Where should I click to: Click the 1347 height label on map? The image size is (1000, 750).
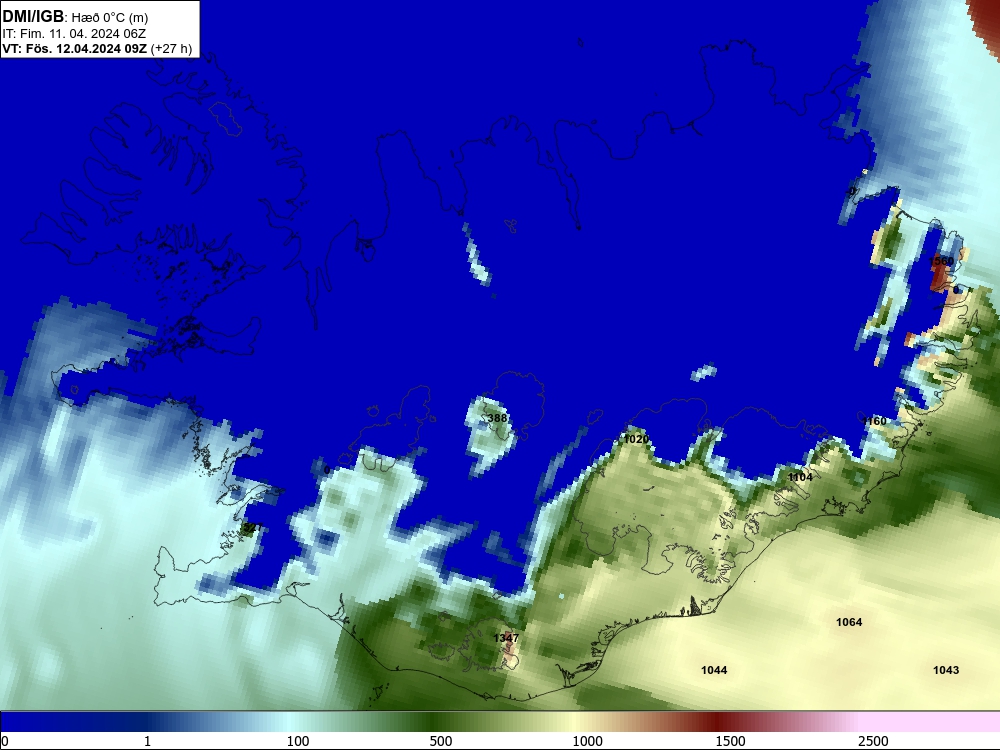506,638
